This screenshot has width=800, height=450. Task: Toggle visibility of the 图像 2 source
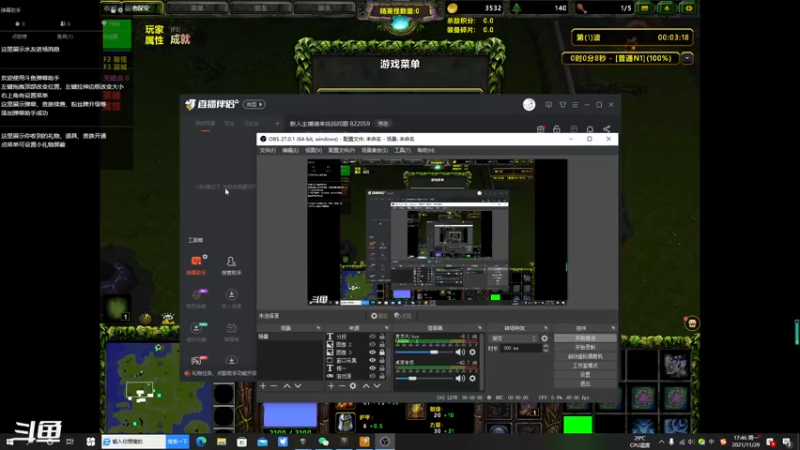(372, 344)
